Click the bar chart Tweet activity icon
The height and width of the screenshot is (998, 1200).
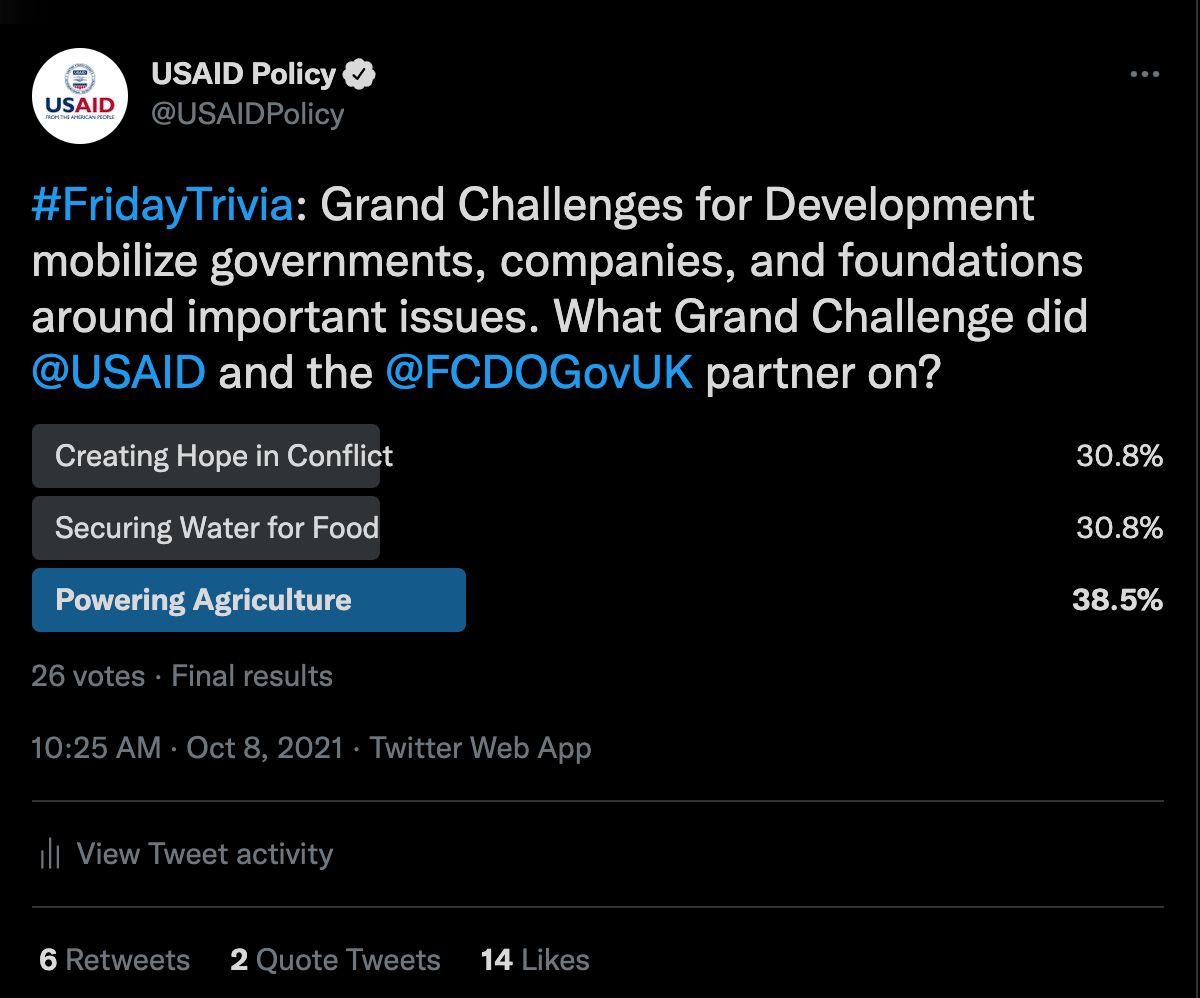tap(50, 854)
